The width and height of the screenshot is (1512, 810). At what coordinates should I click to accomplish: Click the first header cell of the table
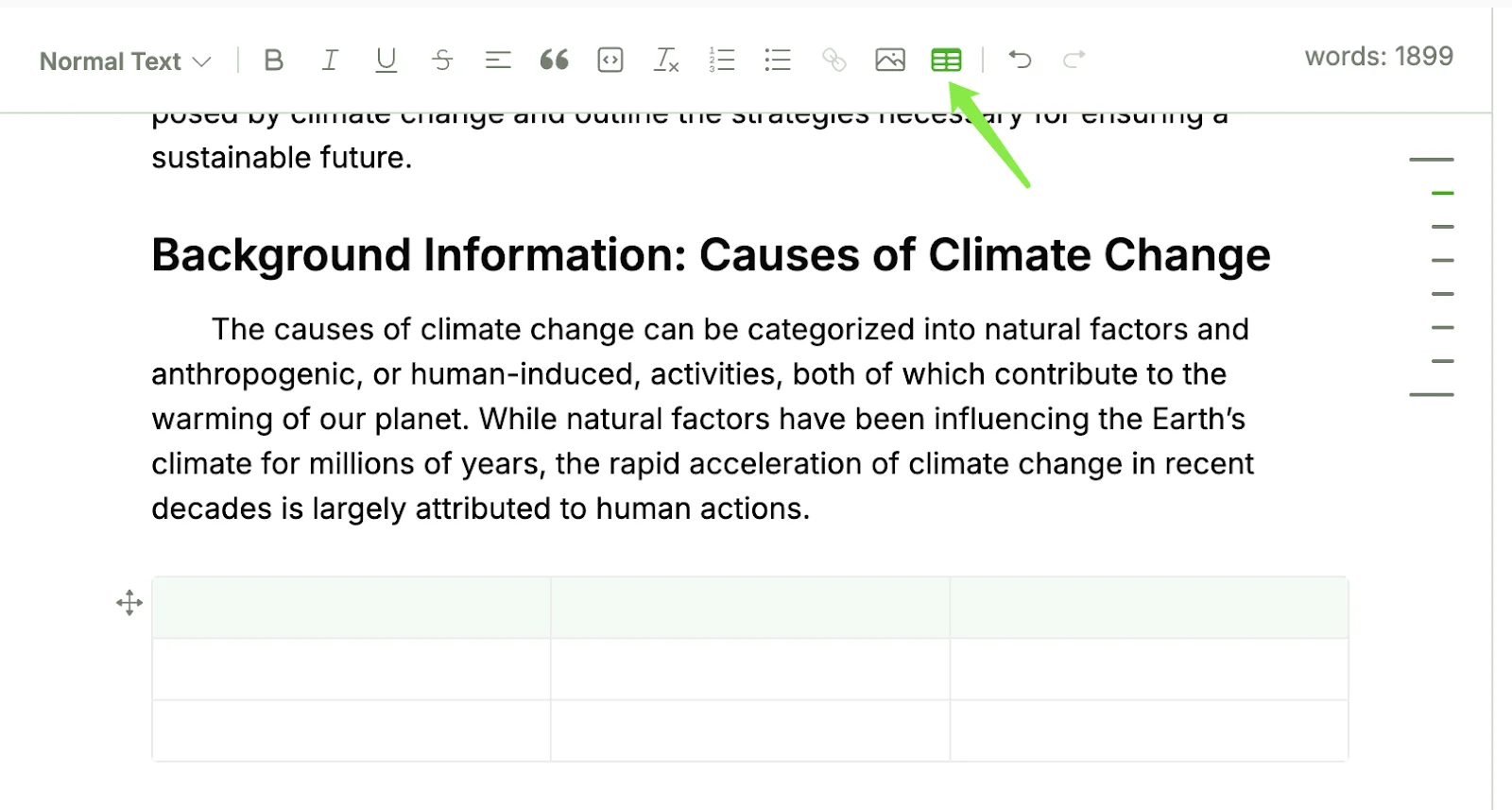click(352, 608)
